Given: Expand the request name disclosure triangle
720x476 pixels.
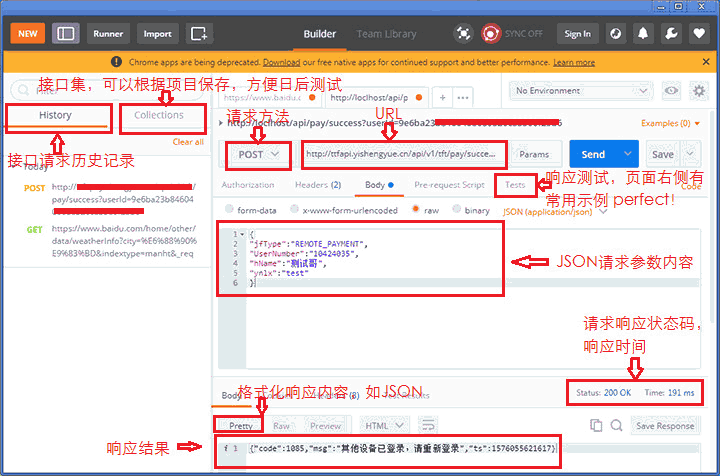Looking at the screenshot, I should click(x=221, y=123).
